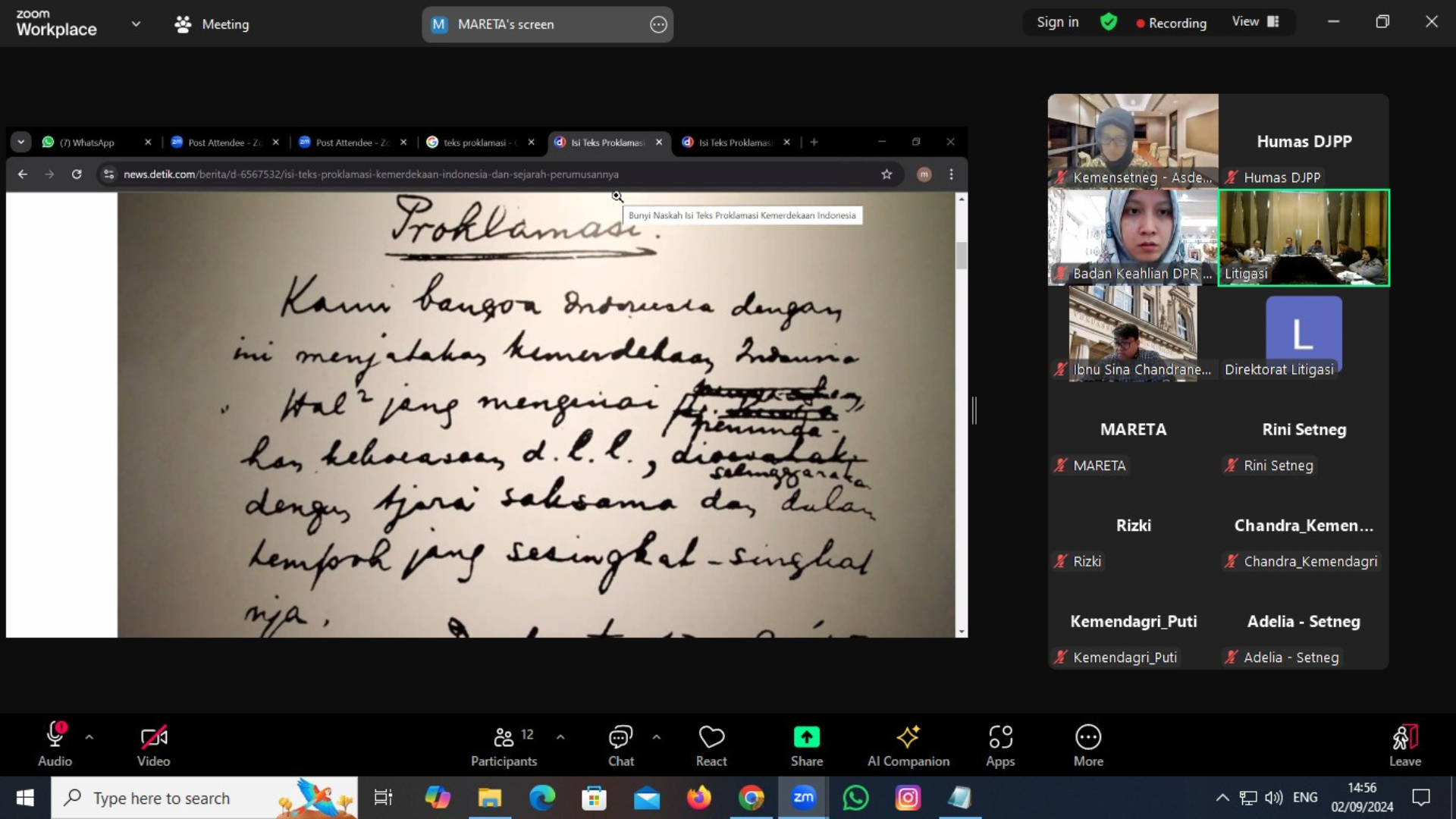Close the active Isi Teks Proklamasi tab

pos(659,142)
